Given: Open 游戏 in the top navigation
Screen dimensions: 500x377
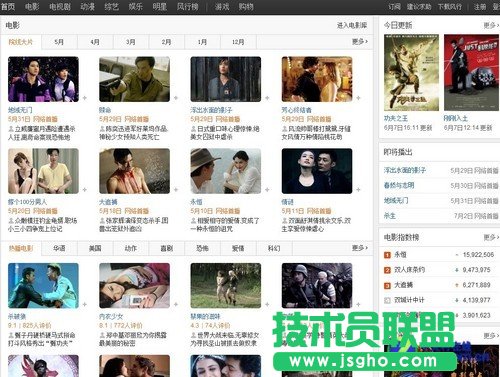Looking at the screenshot, I should (222, 7).
